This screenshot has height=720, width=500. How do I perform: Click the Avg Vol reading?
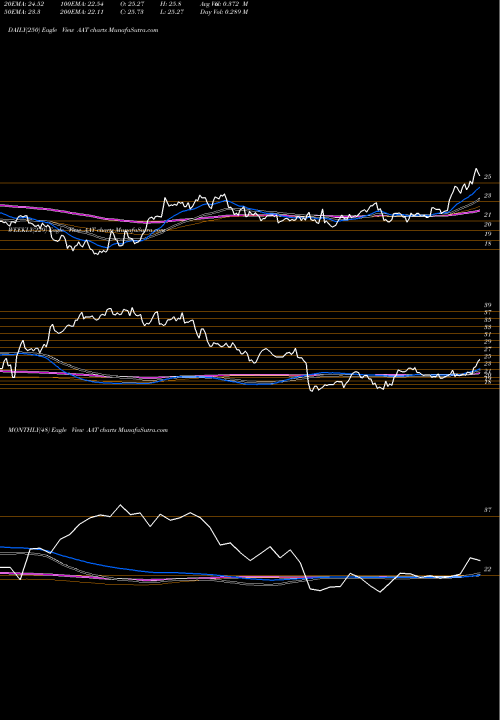[x=224, y=4]
